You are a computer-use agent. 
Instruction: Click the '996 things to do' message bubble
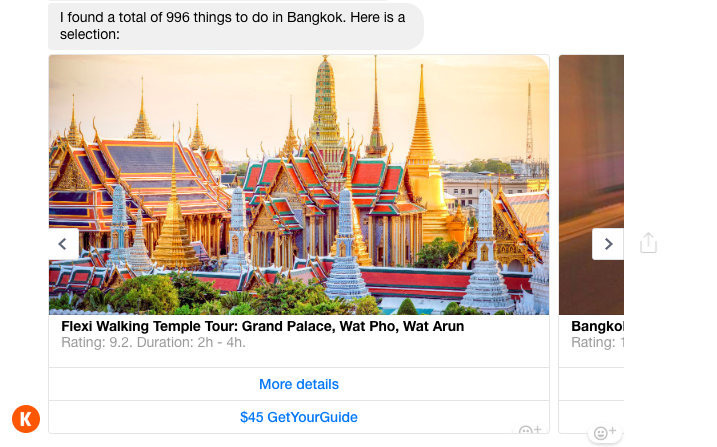[x=235, y=26]
